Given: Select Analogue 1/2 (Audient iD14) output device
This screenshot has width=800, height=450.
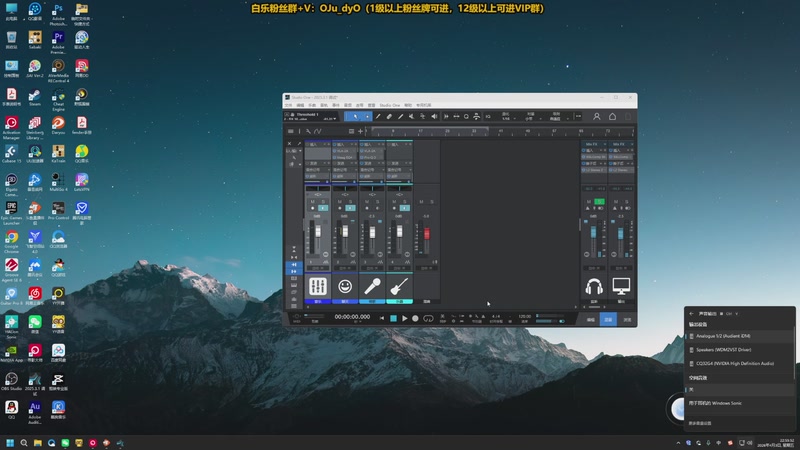Looking at the screenshot, I should point(739,336).
